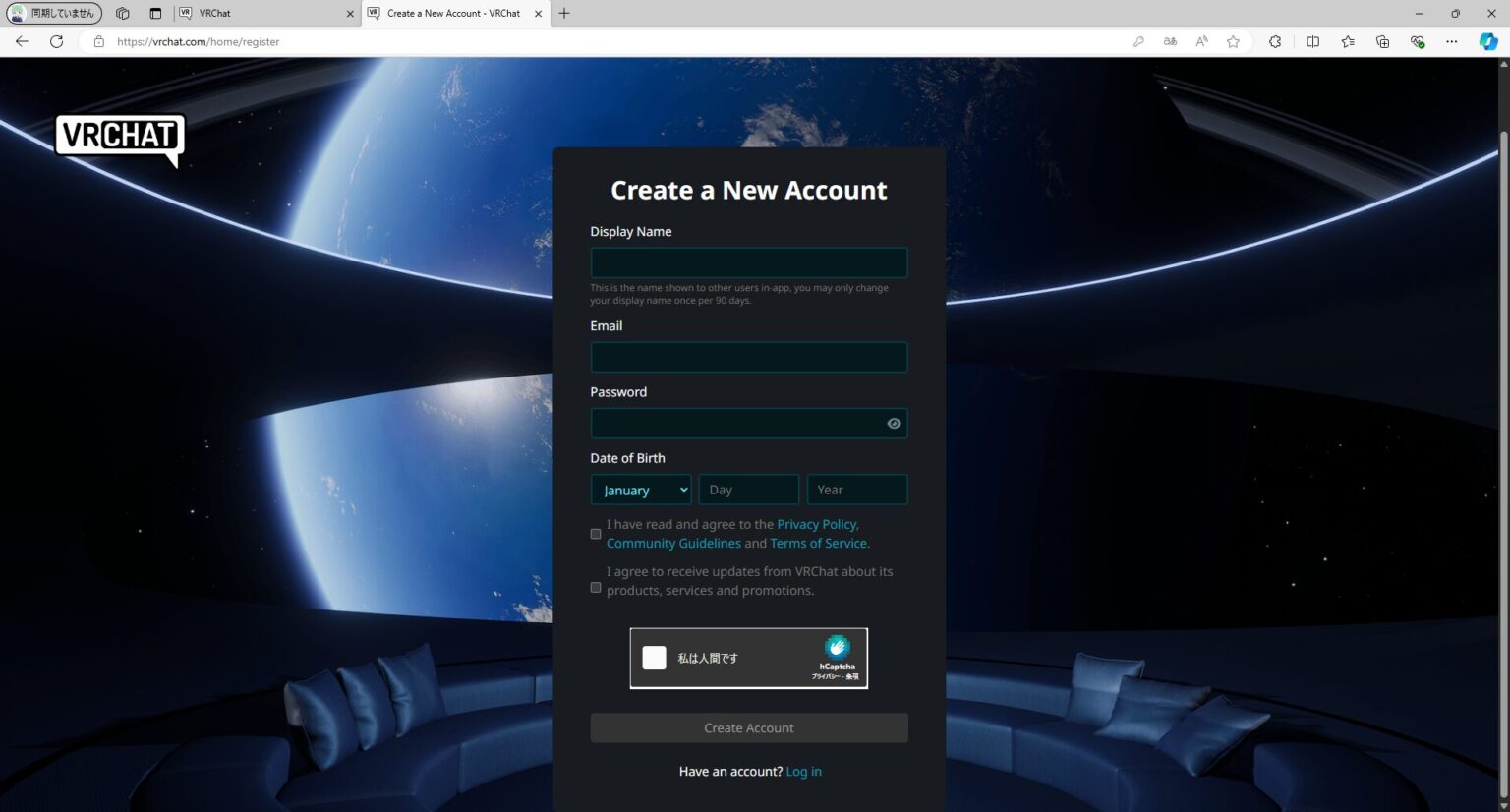Open the birth month January dropdown
1510x812 pixels.
pos(641,490)
